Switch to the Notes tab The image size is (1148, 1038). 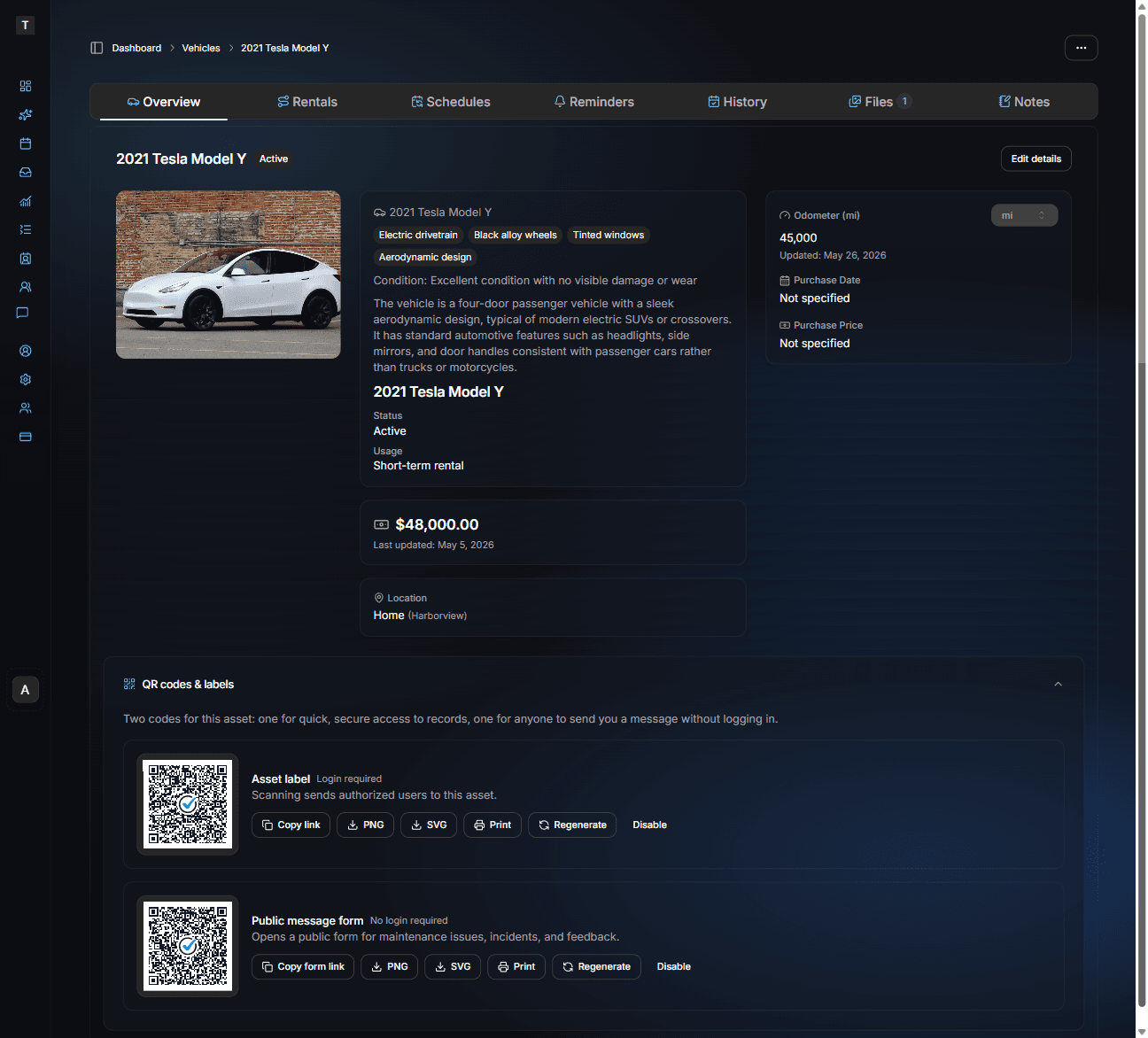1024,102
